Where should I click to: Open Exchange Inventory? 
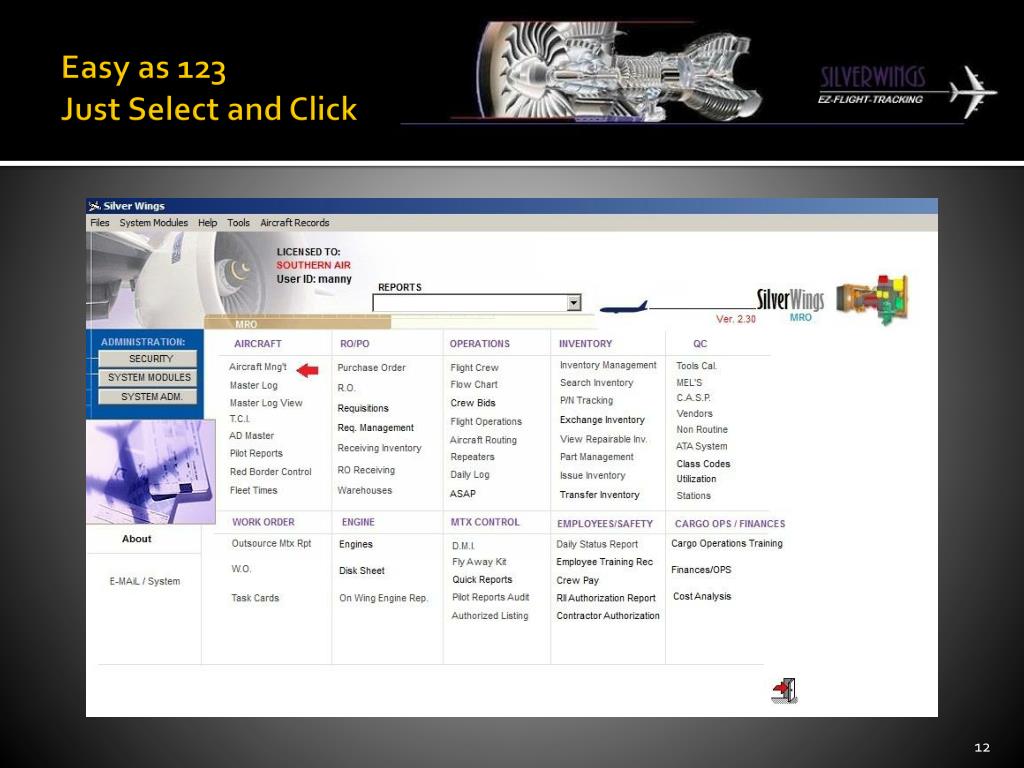click(602, 420)
